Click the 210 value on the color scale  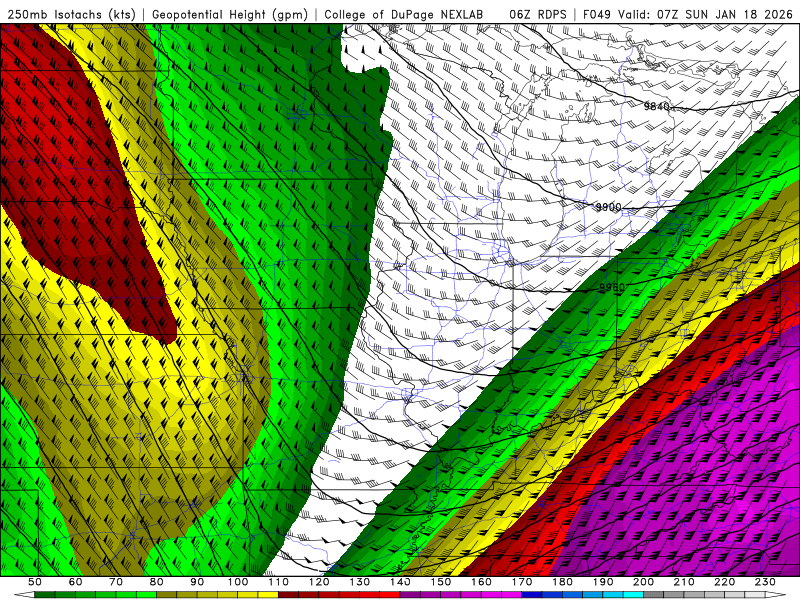(684, 582)
